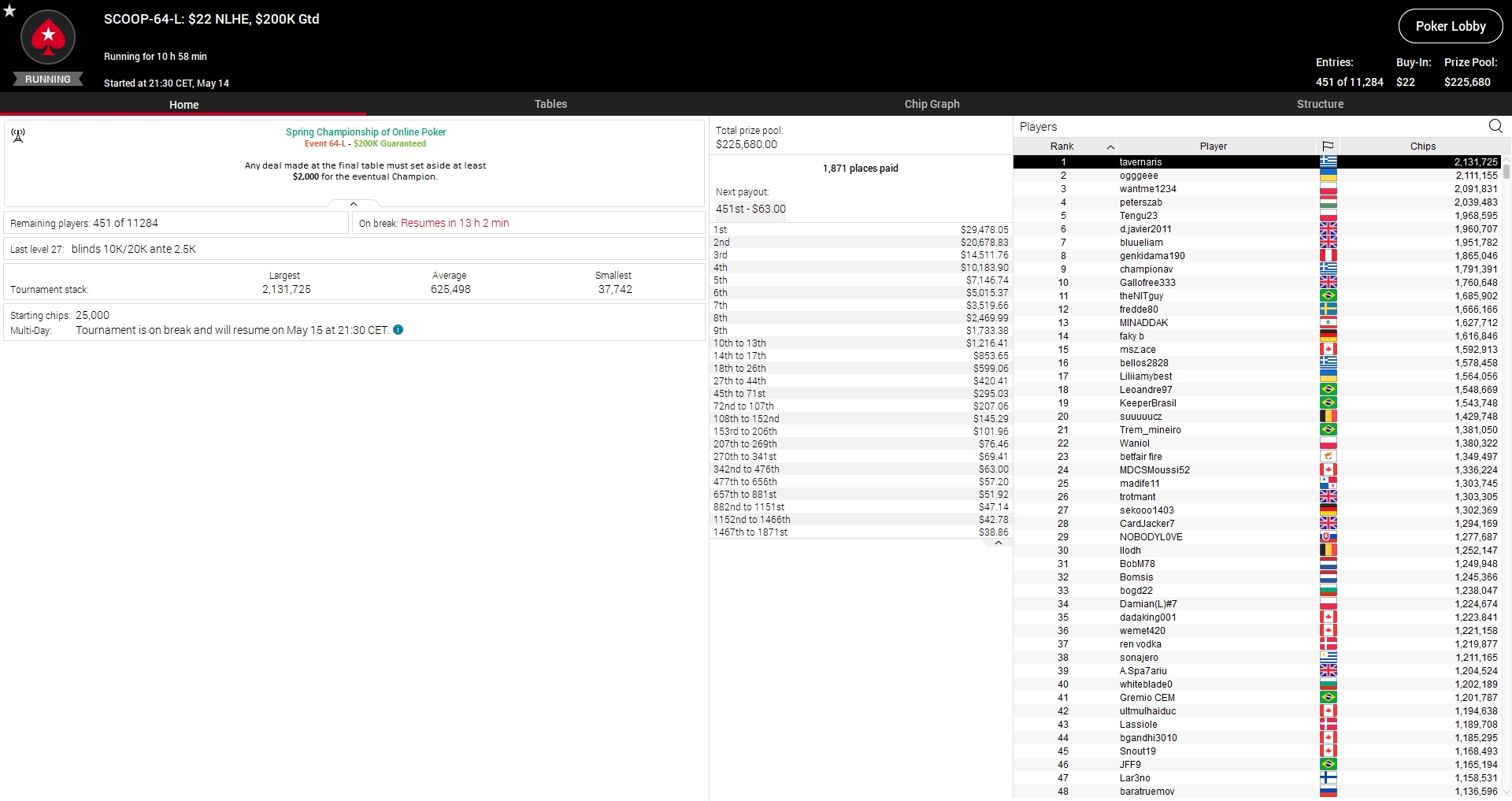Select player row Gallofree333
Screen dimensions: 1512x801
point(1257,282)
